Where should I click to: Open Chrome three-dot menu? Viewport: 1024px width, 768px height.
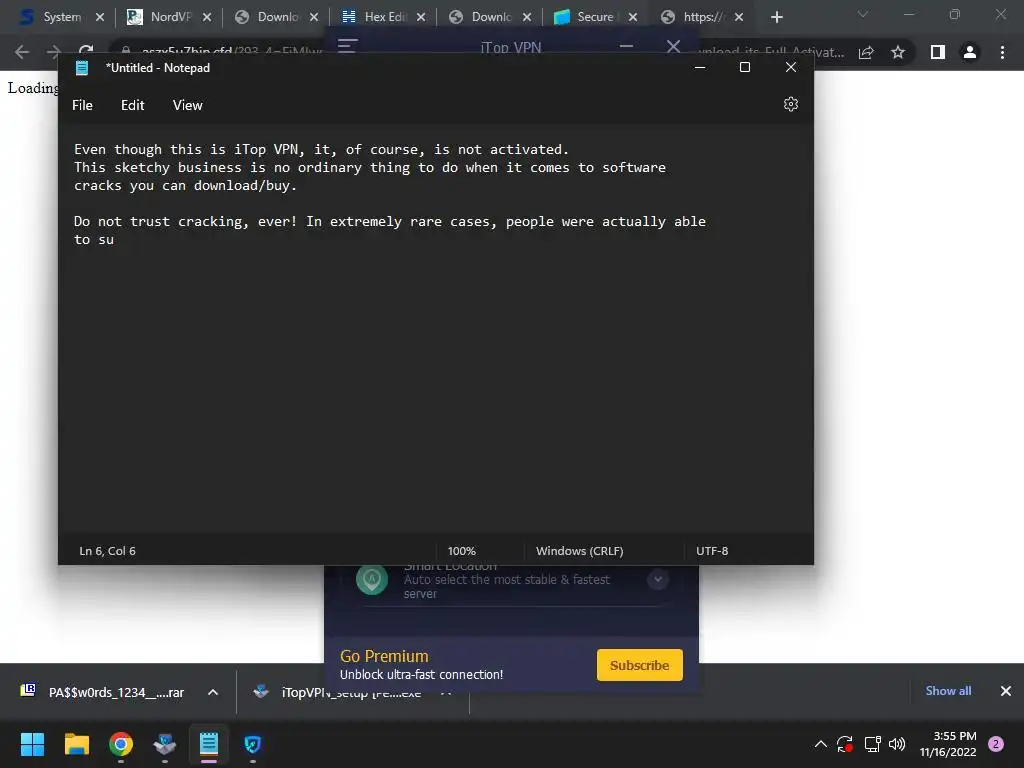(1002, 52)
